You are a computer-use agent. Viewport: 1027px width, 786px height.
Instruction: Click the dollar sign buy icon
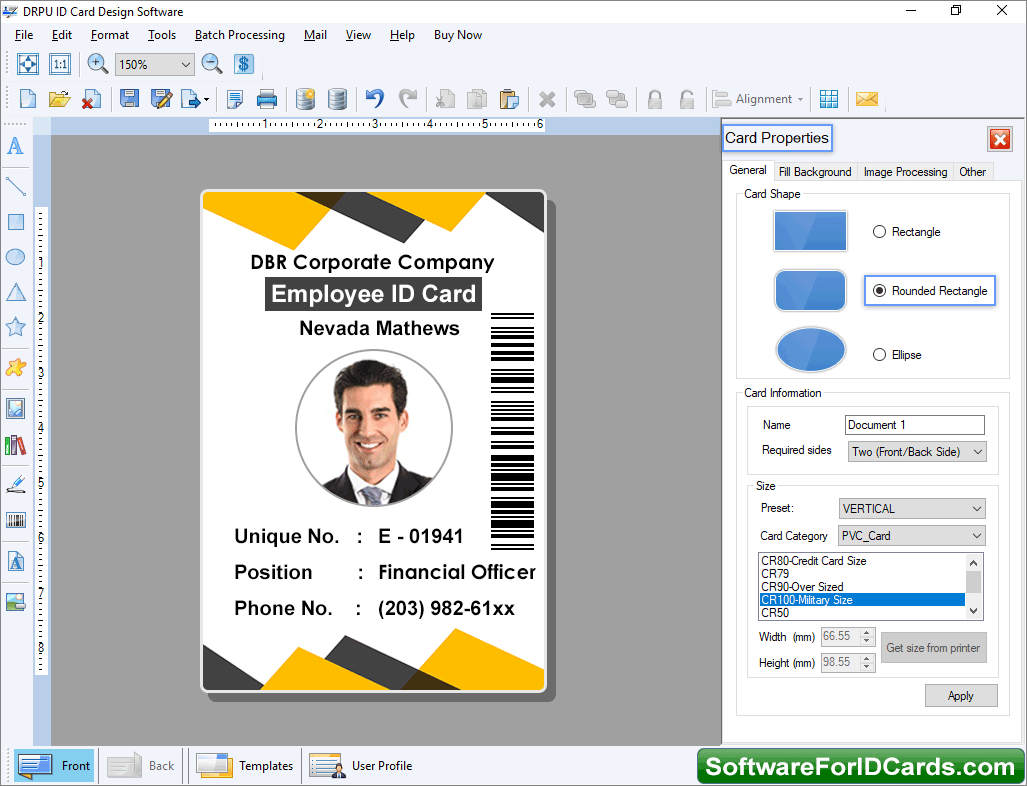244,64
